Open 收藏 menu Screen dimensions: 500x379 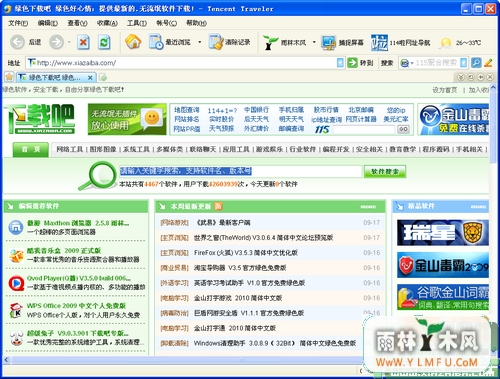click(x=107, y=23)
